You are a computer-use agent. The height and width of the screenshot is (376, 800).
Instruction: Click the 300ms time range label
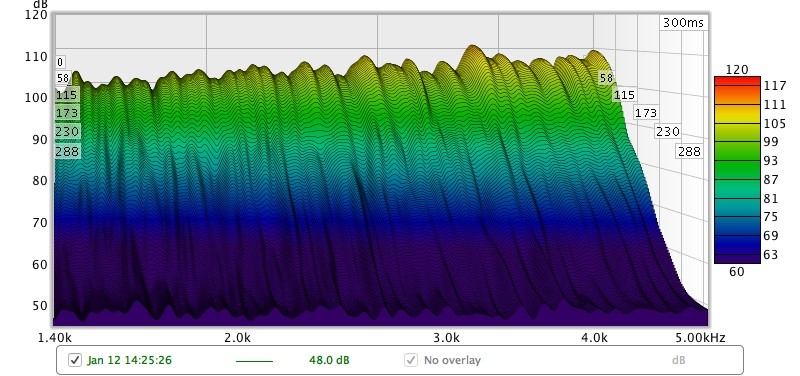pos(683,23)
